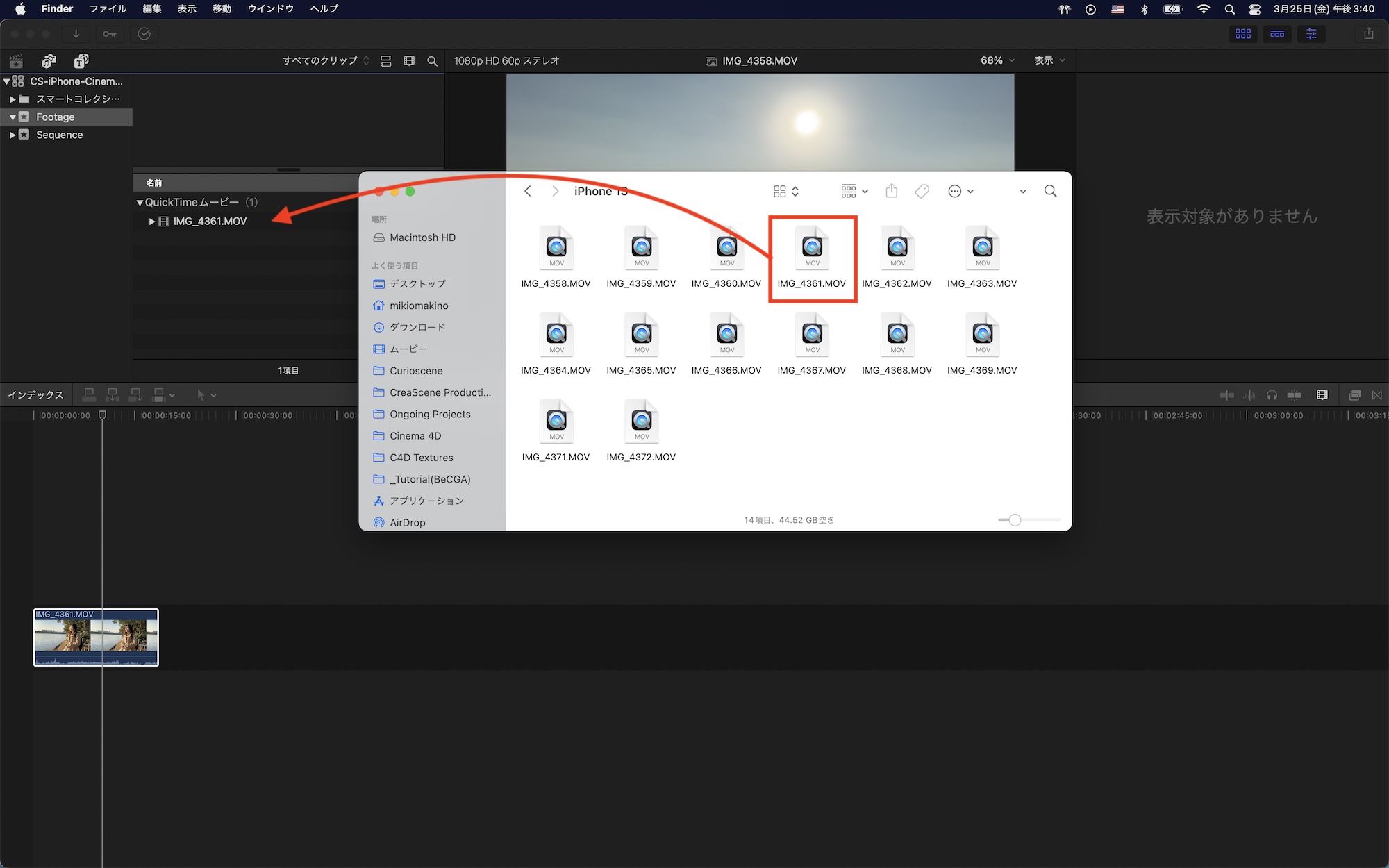Toggle the browser panel visibility button

coord(1243,34)
